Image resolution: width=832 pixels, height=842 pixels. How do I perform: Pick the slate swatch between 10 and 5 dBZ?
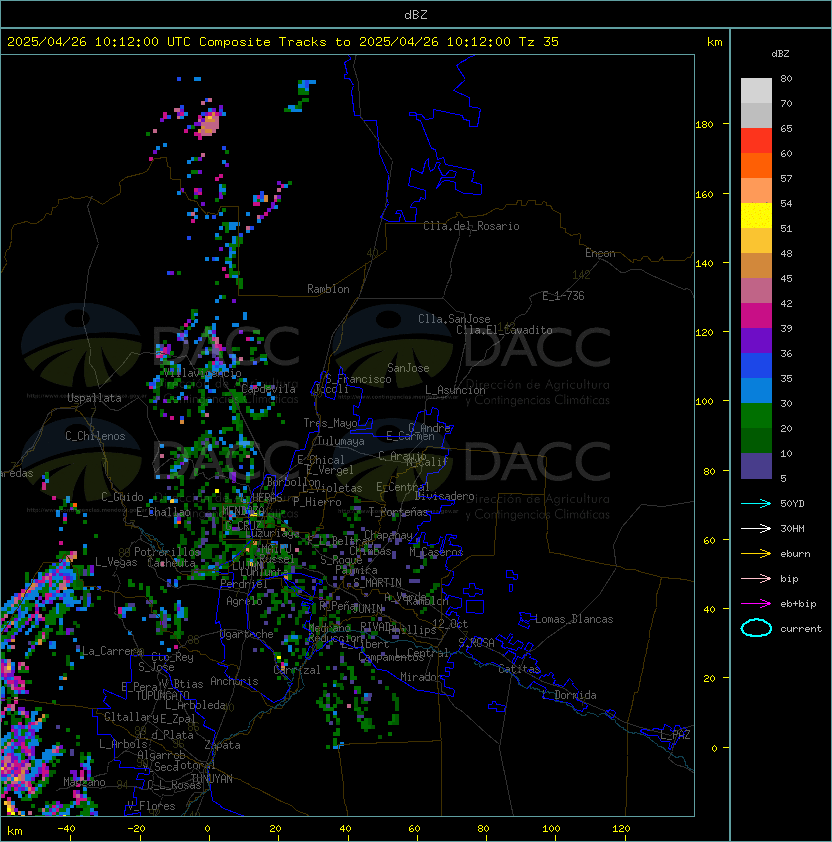point(756,466)
